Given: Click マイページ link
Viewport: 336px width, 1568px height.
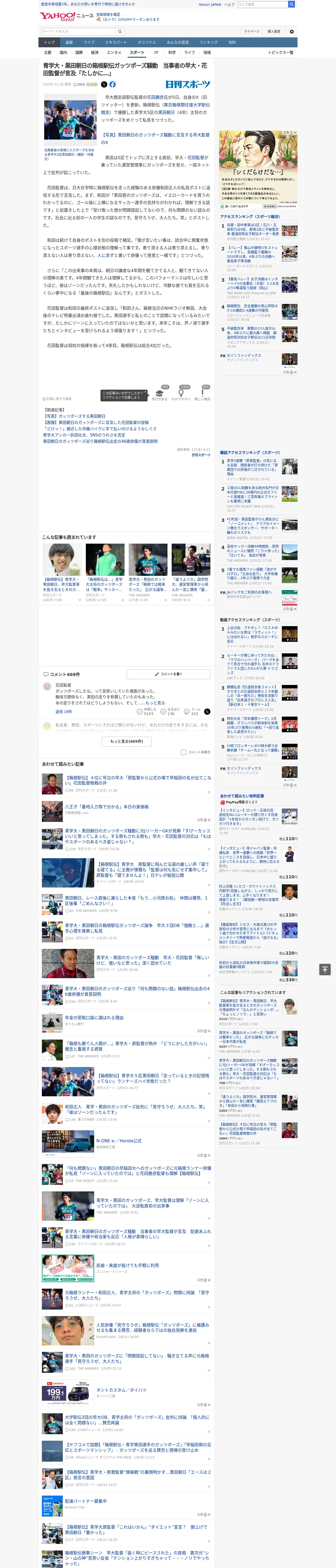Looking at the screenshot, I should [252, 32].
